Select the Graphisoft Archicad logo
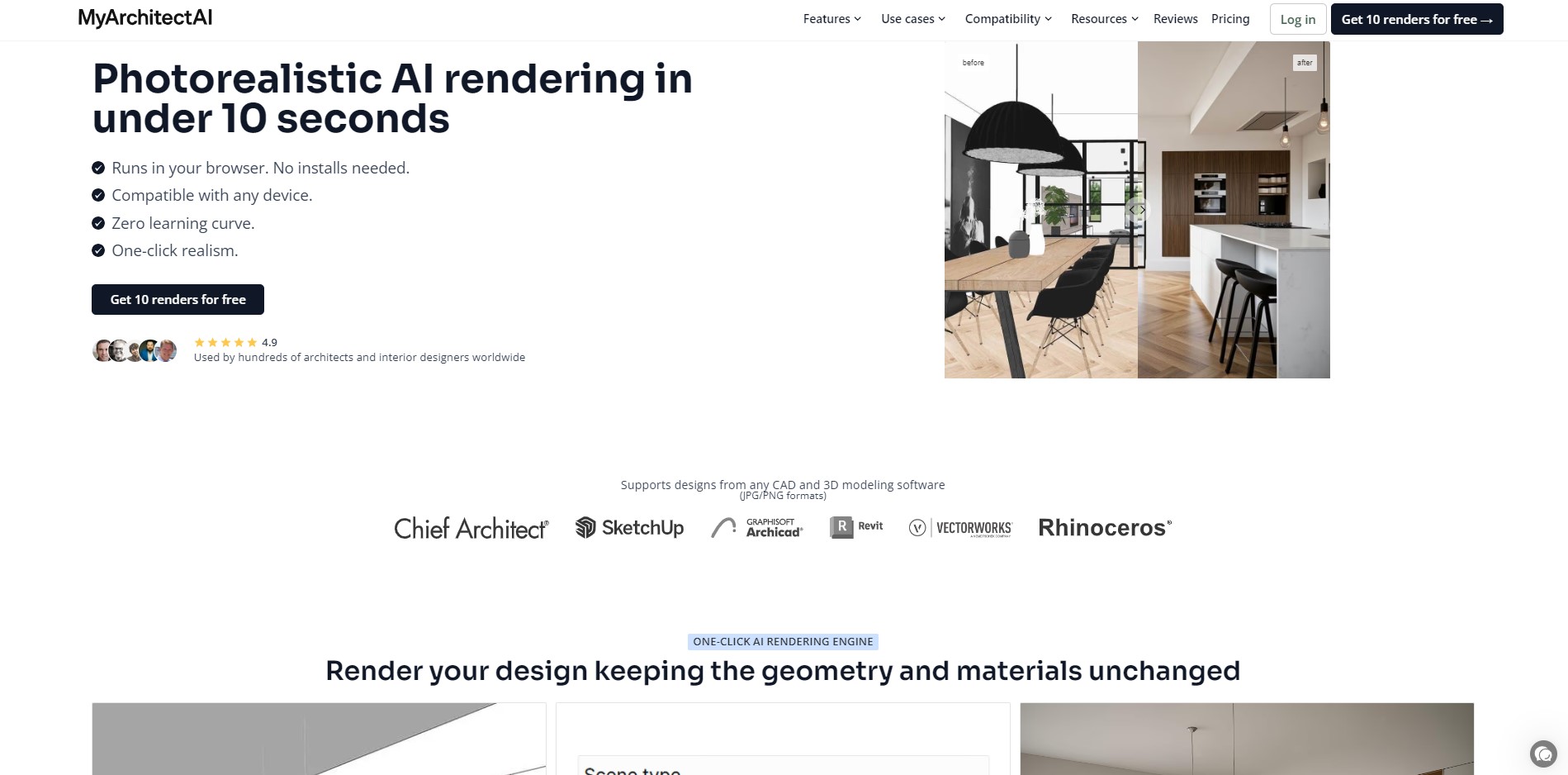This screenshot has height=775, width=1568. coord(756,528)
